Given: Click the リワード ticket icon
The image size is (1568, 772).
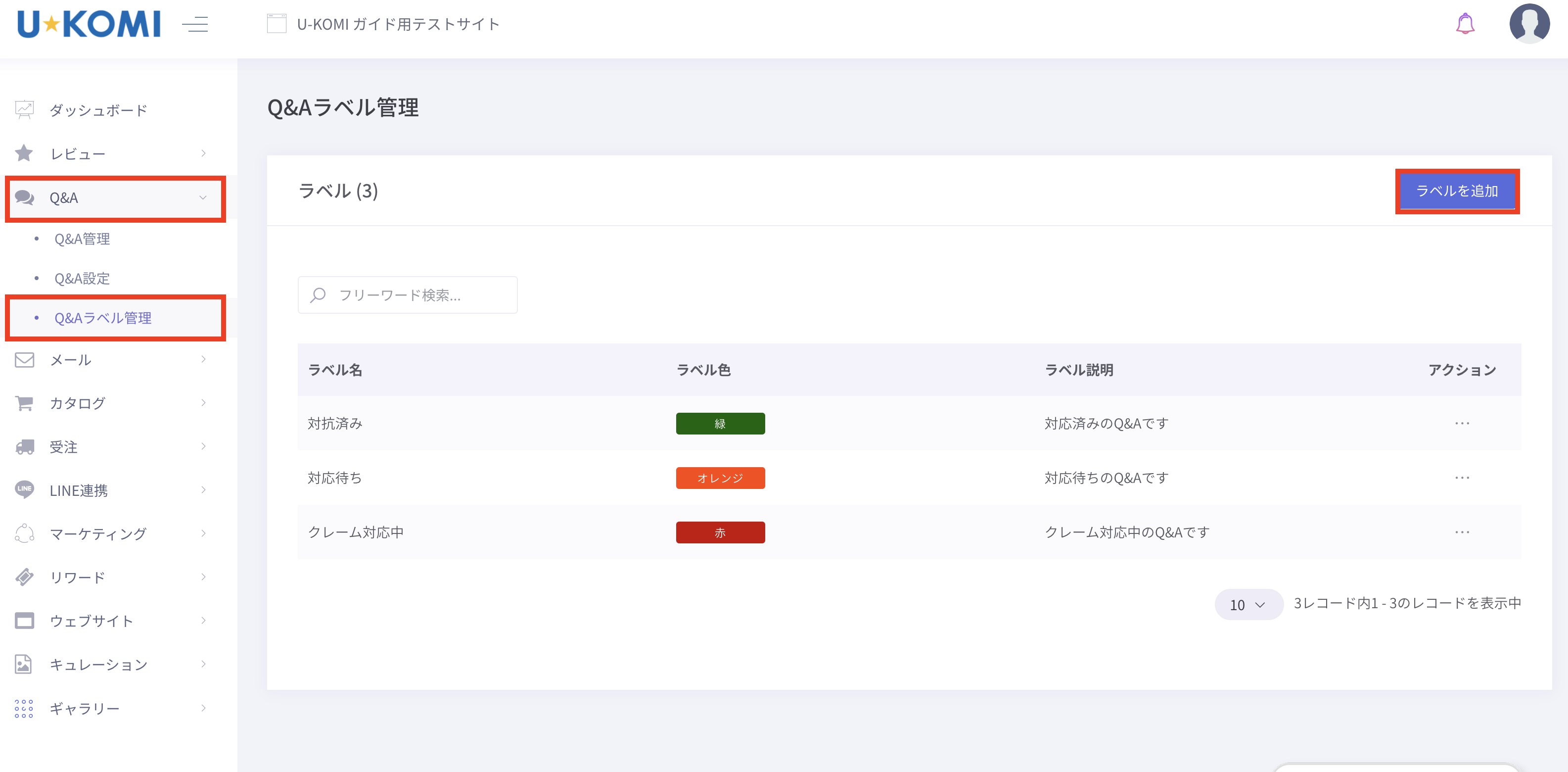Looking at the screenshot, I should (x=24, y=577).
